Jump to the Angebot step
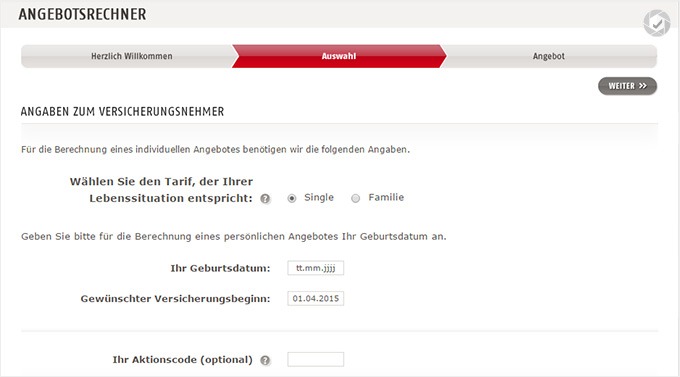This screenshot has height=377, width=680. (549, 56)
